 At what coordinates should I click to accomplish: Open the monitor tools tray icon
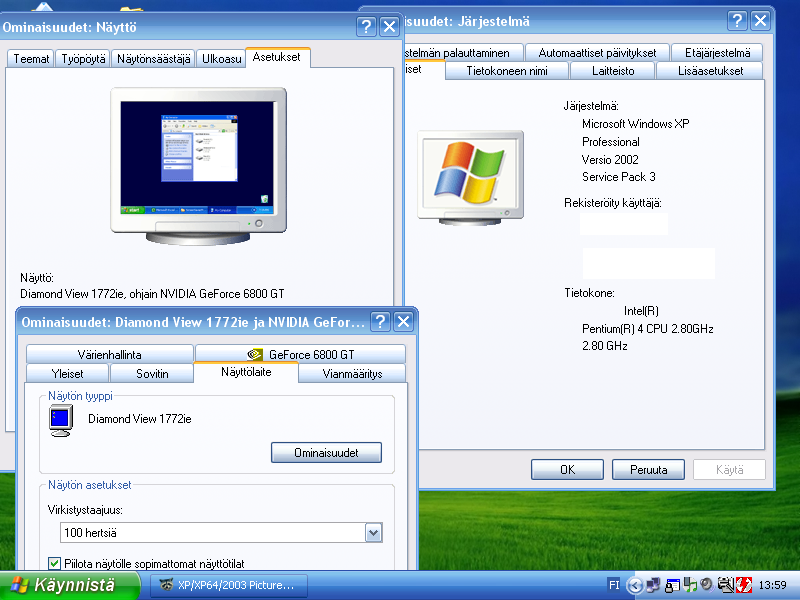coord(725,585)
